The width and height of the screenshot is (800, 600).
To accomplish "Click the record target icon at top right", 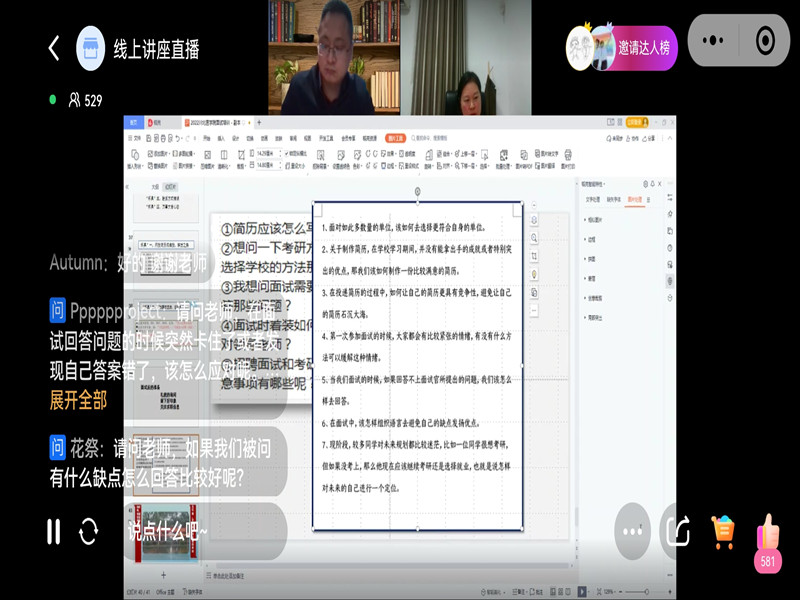I will click(765, 41).
